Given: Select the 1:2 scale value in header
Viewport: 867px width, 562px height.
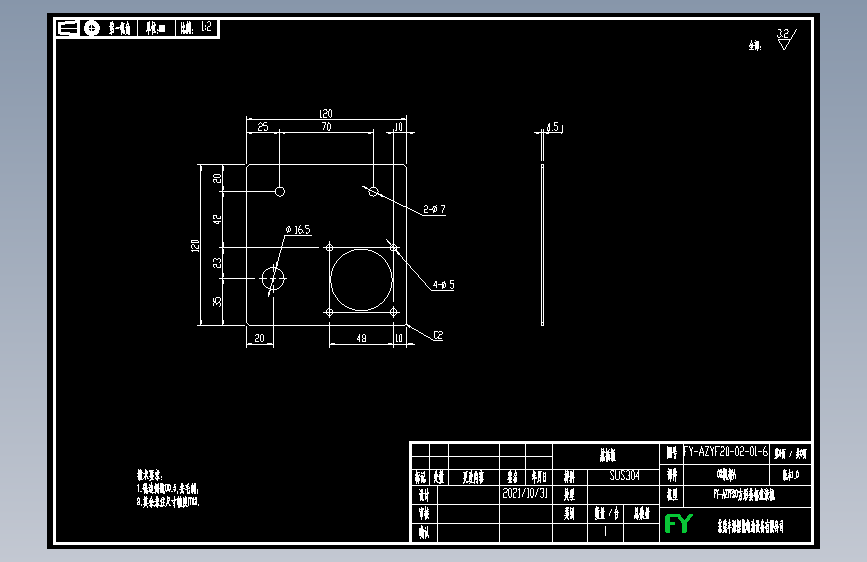Looking at the screenshot, I should click(206, 27).
